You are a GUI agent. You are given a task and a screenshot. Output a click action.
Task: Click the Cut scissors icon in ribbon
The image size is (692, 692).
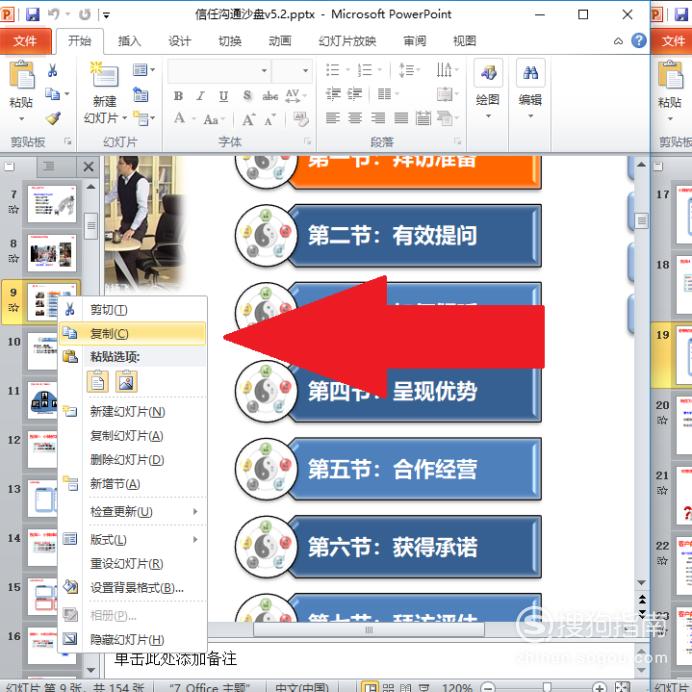[x=53, y=70]
